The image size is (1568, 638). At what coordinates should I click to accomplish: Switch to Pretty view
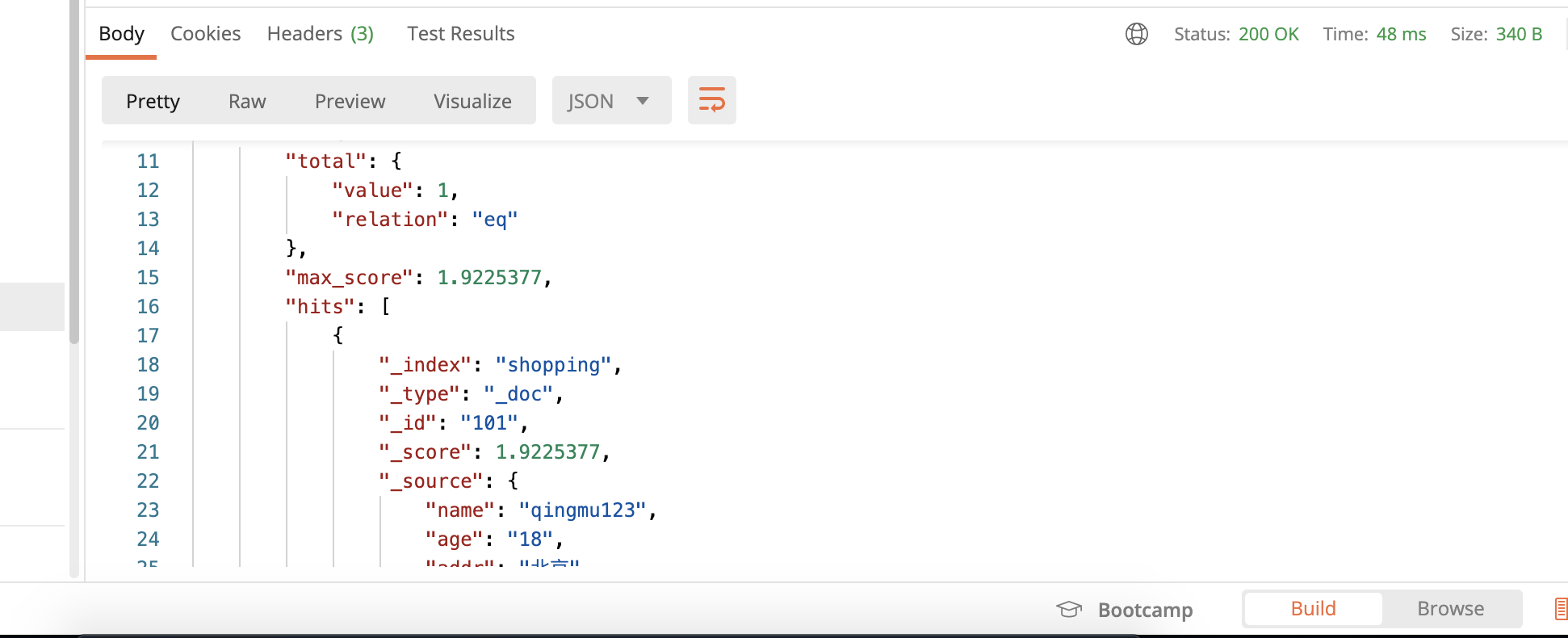[153, 101]
